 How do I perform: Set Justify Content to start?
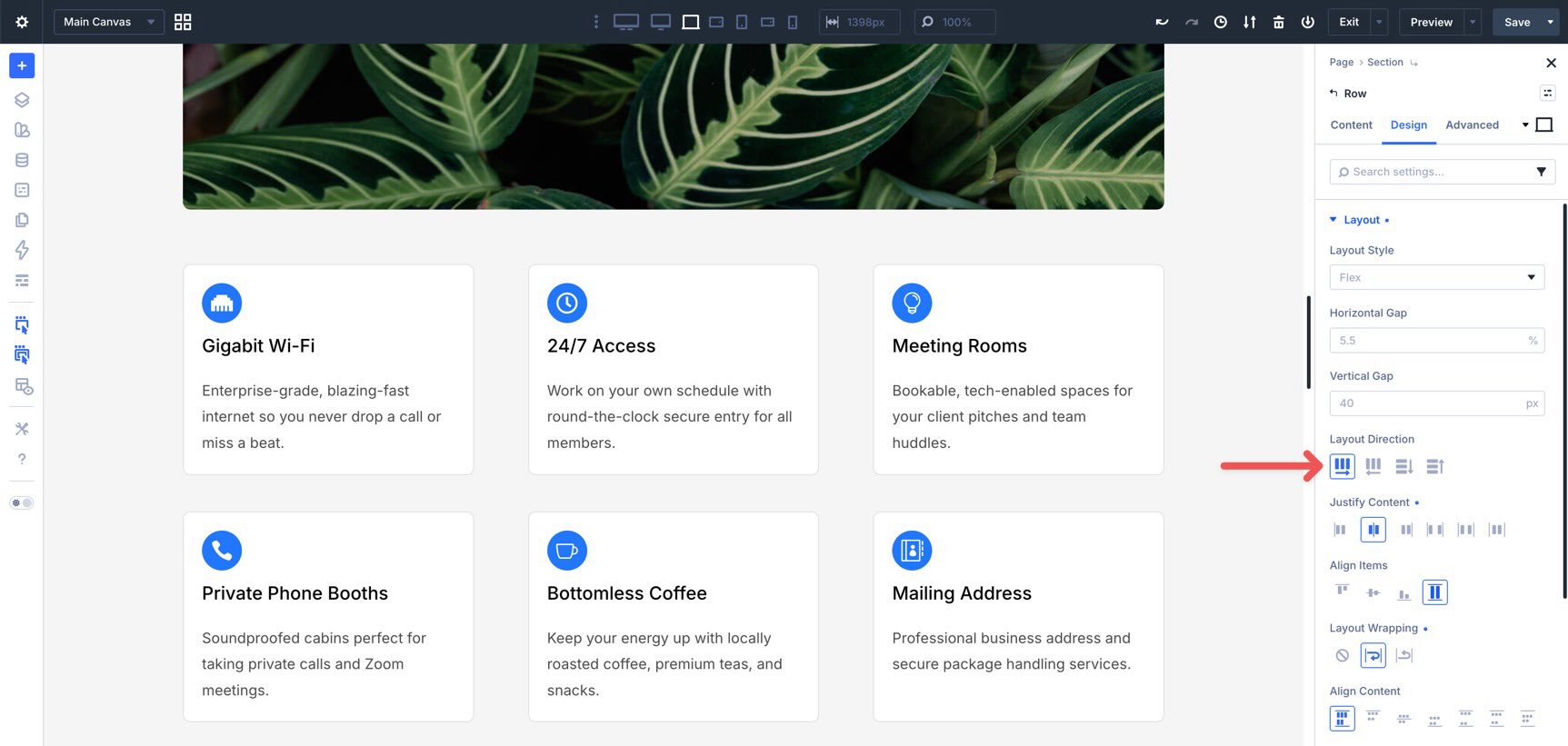coord(1340,530)
